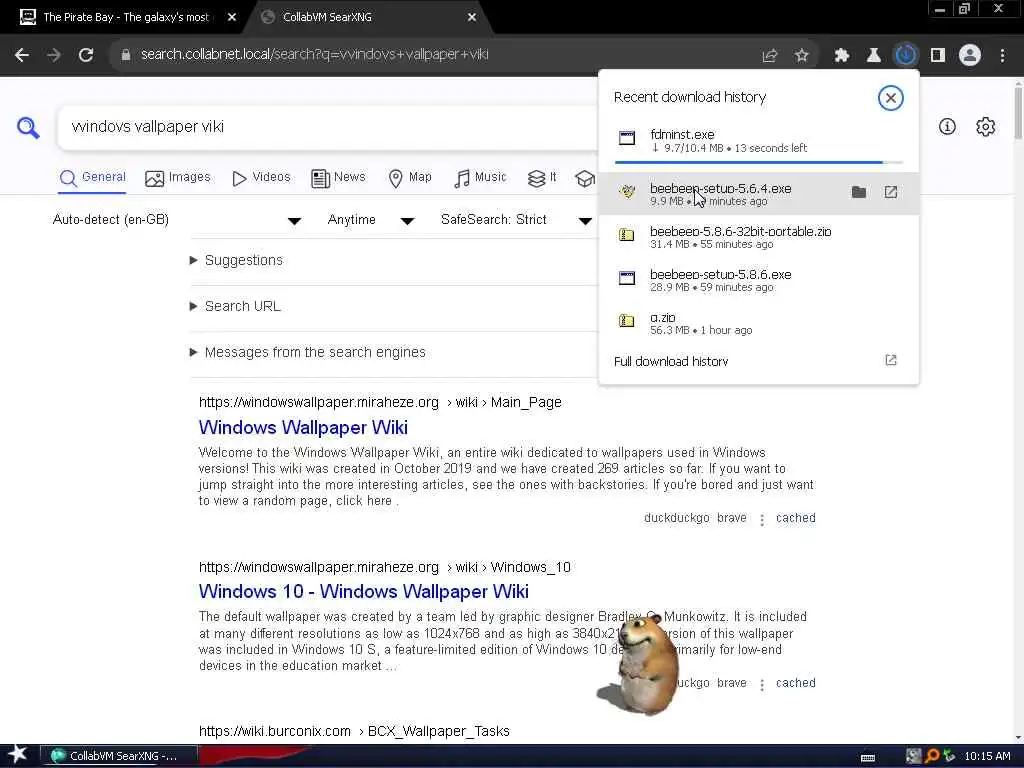Switch to the It search tab
This screenshot has height=768, width=1024.
[542, 178]
